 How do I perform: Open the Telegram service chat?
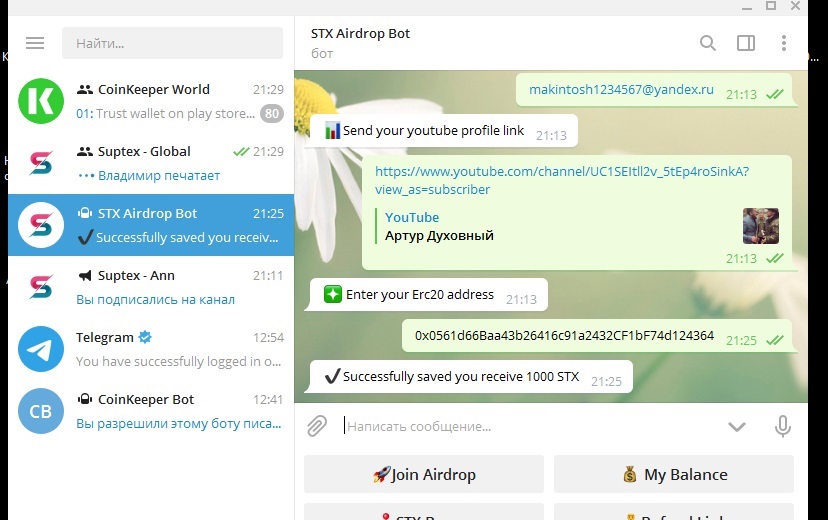pyautogui.click(x=151, y=349)
